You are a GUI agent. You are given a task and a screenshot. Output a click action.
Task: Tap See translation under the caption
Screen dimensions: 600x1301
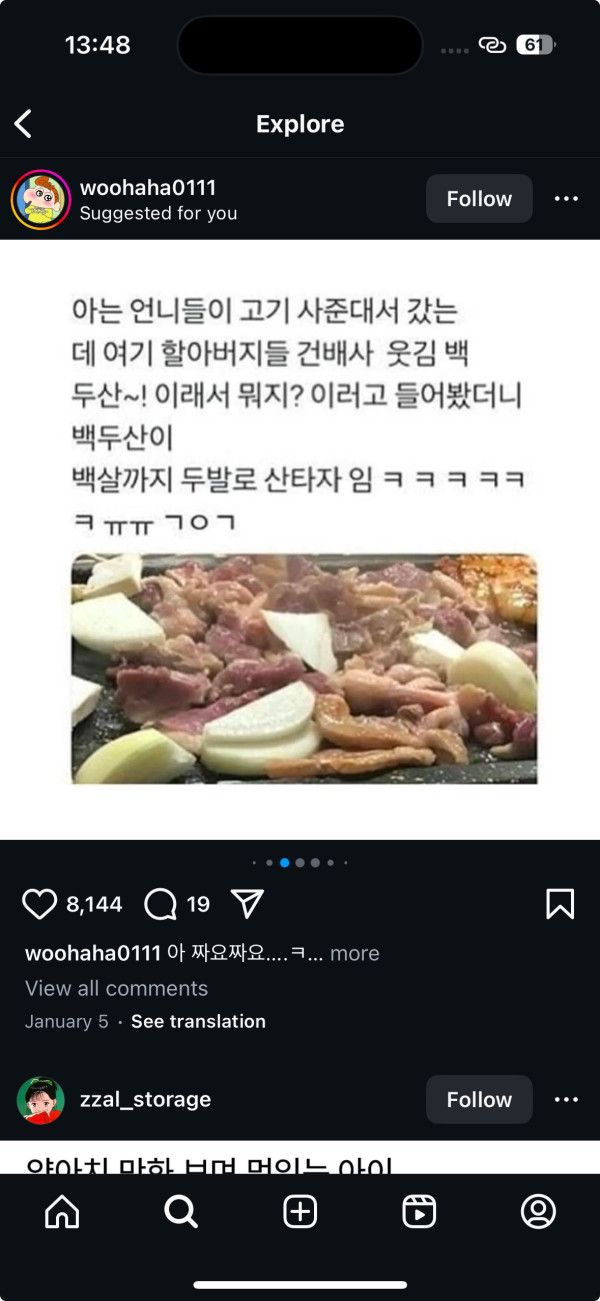click(198, 1021)
